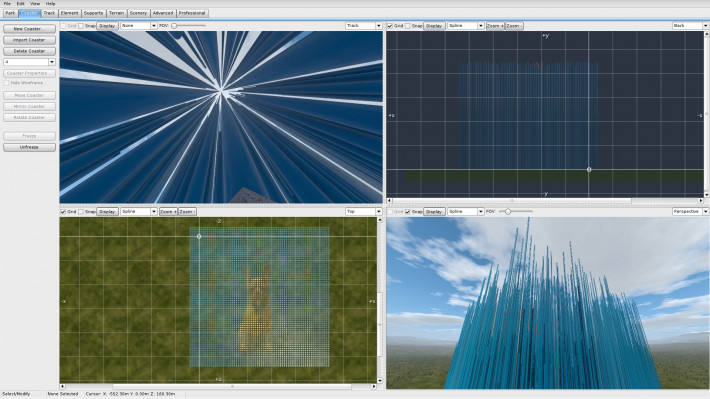The height and width of the screenshot is (399, 710).
Task: Click up scroll arrow of Top view
Action: point(379,220)
